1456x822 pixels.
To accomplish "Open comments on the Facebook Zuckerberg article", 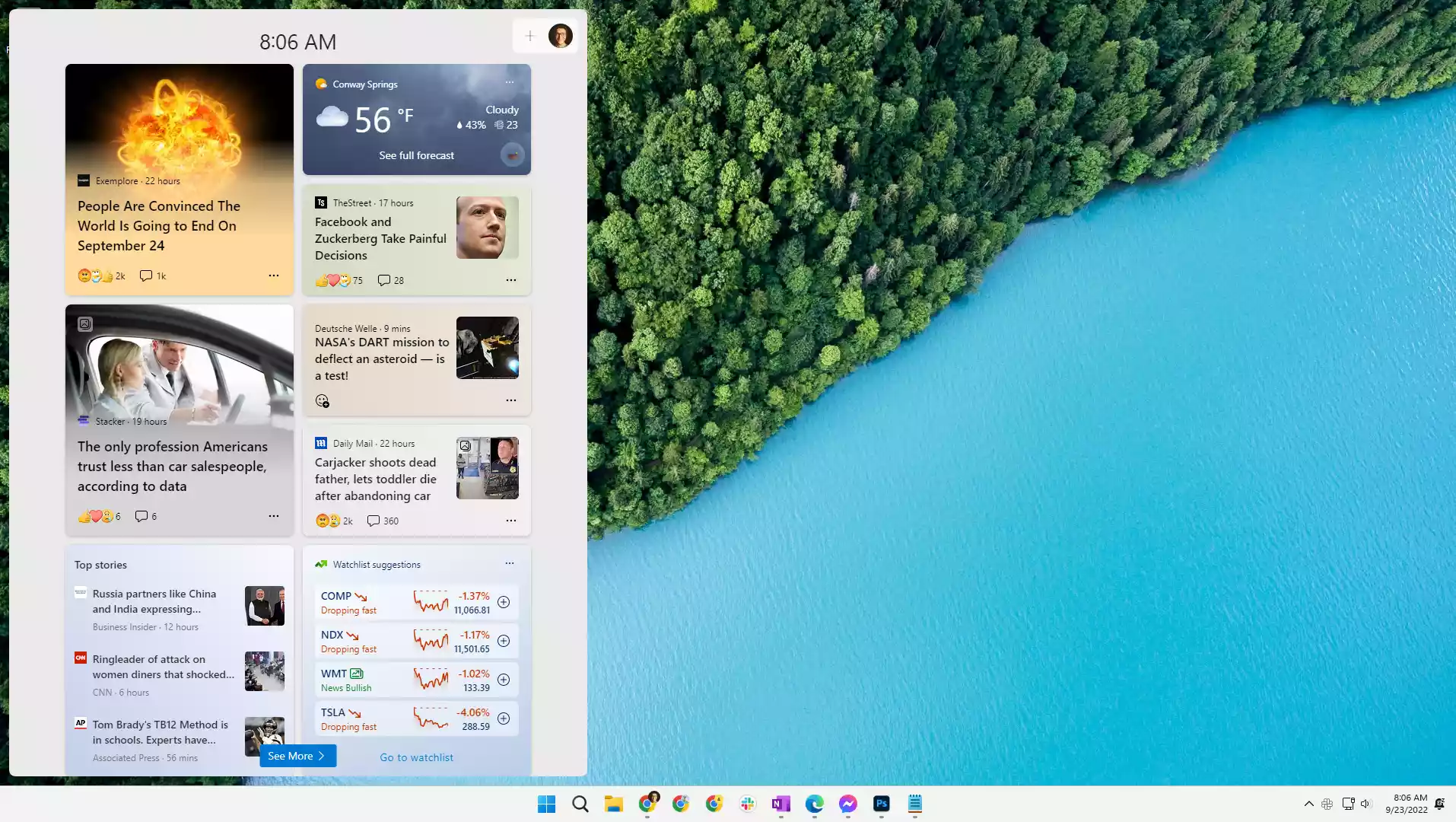I will coord(390,280).
